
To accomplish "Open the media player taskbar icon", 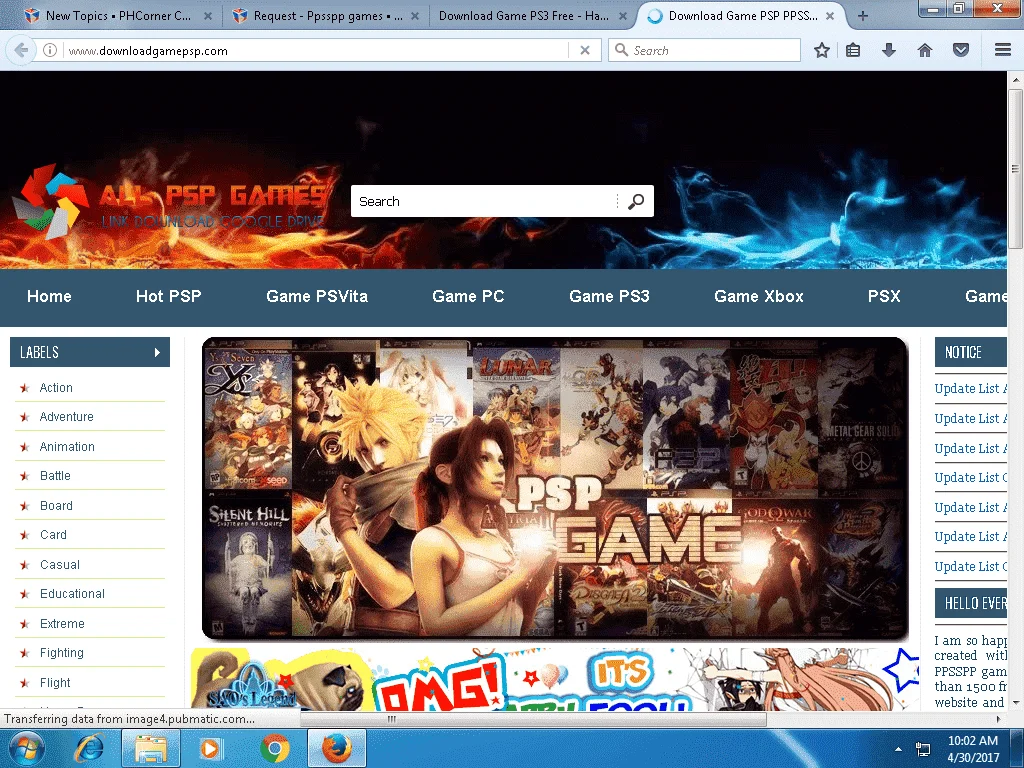I will (210, 748).
